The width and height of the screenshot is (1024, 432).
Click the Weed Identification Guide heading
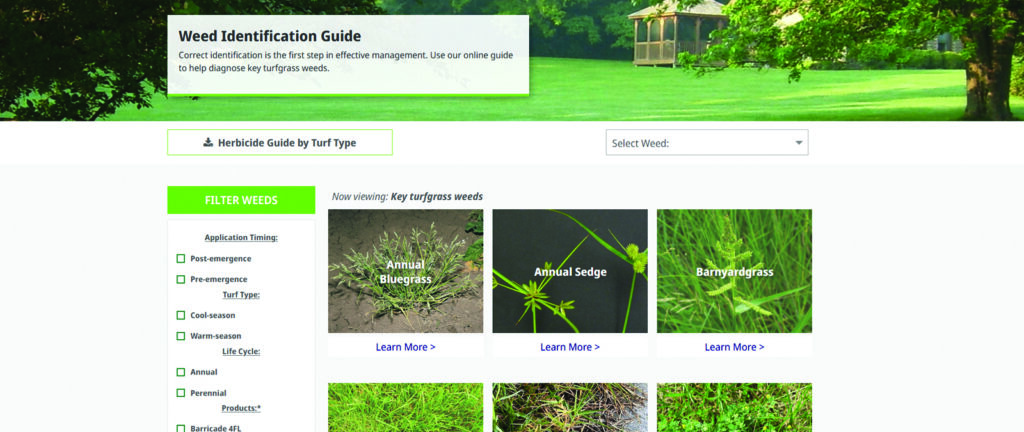click(x=270, y=37)
